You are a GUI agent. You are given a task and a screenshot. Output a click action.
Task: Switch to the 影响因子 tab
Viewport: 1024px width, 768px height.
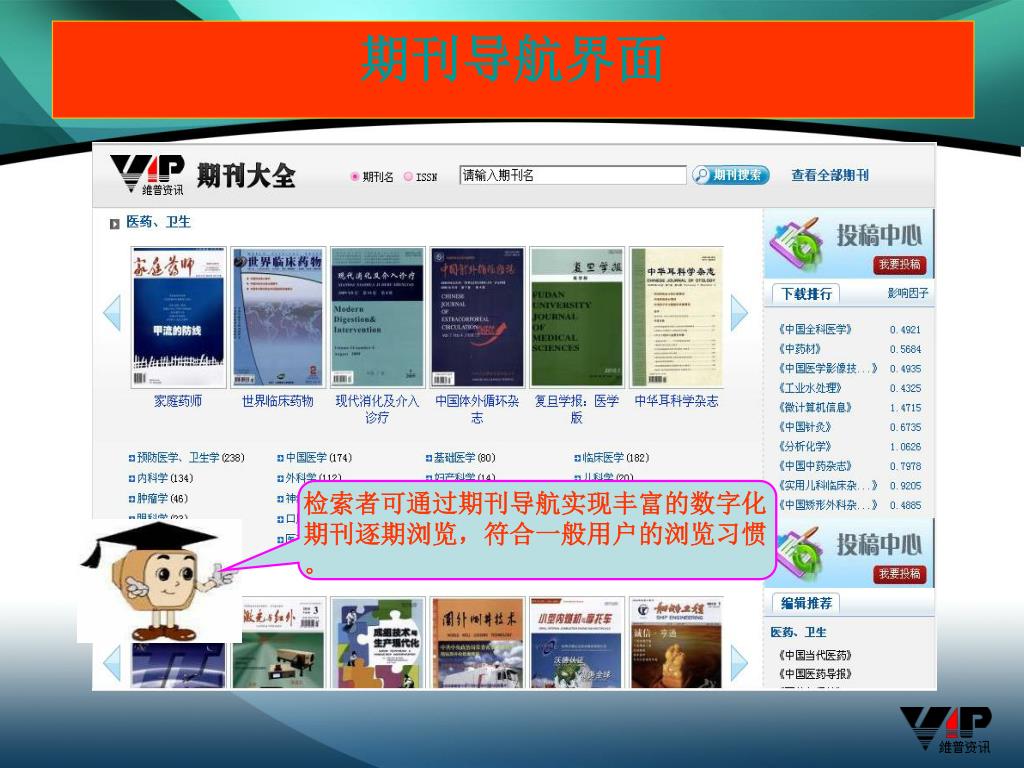tap(908, 293)
